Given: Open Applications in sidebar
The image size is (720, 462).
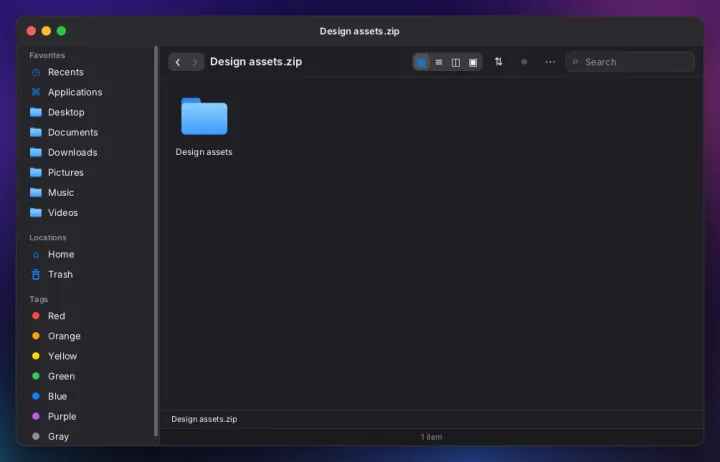Looking at the screenshot, I should coord(89,92).
